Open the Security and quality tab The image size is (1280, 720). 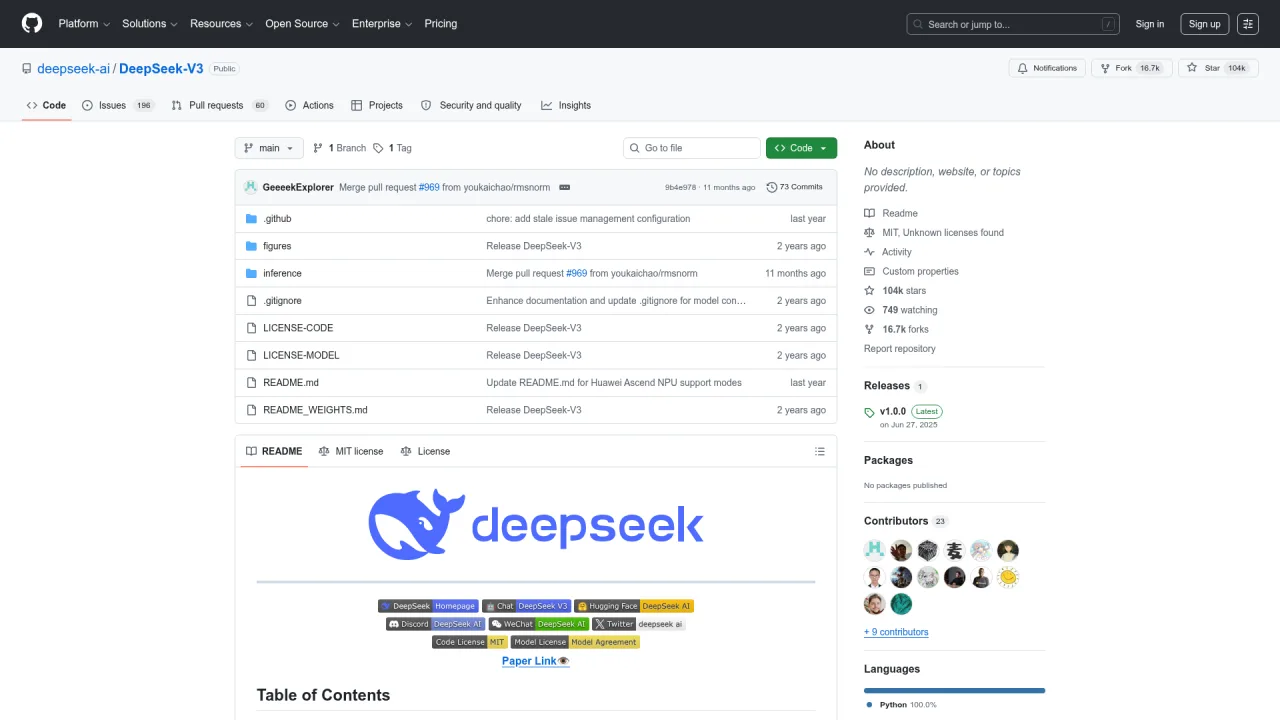(x=471, y=105)
